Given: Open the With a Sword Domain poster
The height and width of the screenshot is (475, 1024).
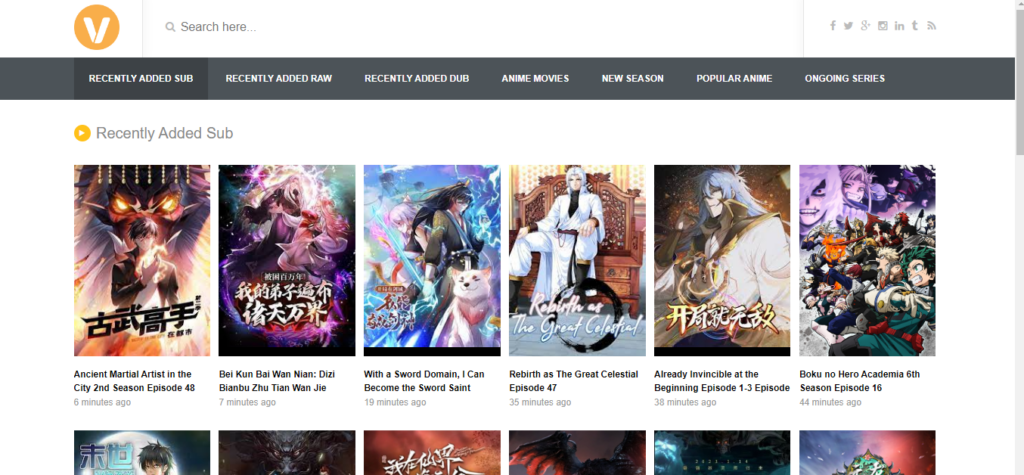Looking at the screenshot, I should pyautogui.click(x=432, y=260).
